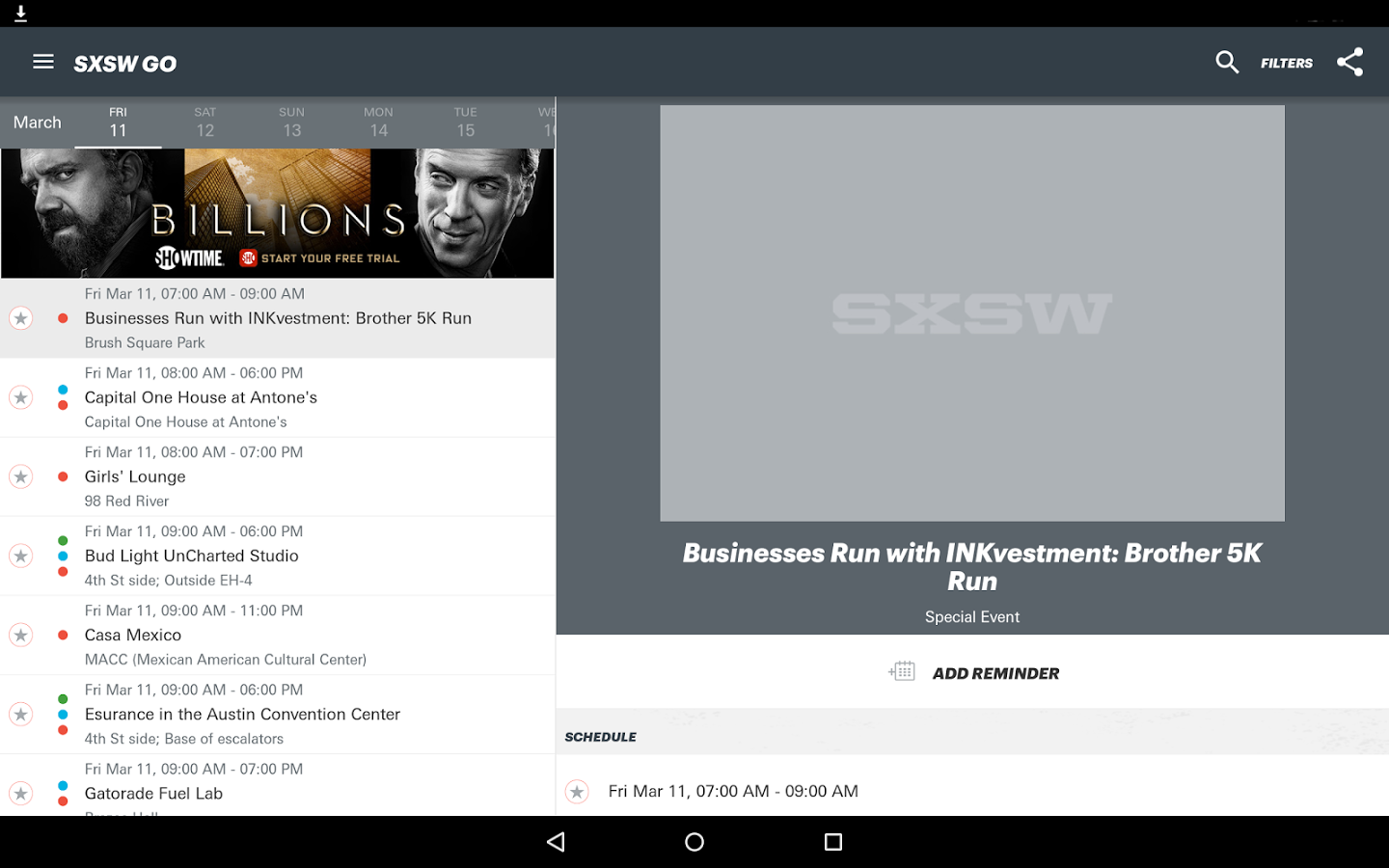Open the hamburger navigation menu
Viewport: 1389px width, 868px height.
coord(43,62)
